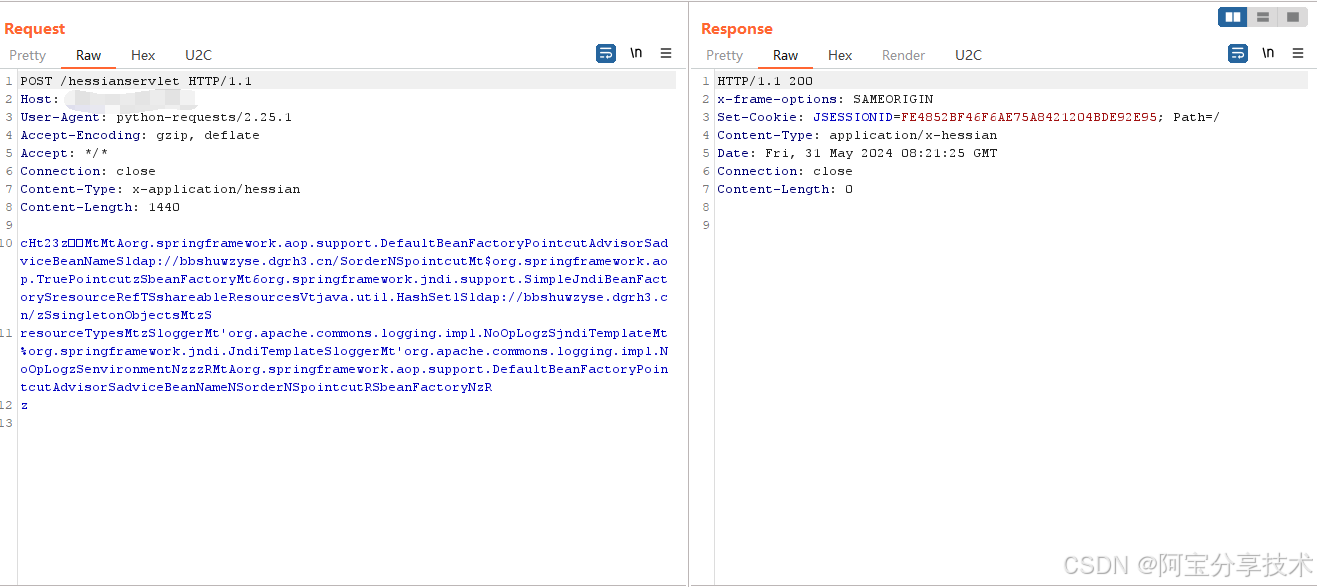Click the HTTP/1.1 200 status line
The height and width of the screenshot is (587, 1317).
[x=765, y=81]
